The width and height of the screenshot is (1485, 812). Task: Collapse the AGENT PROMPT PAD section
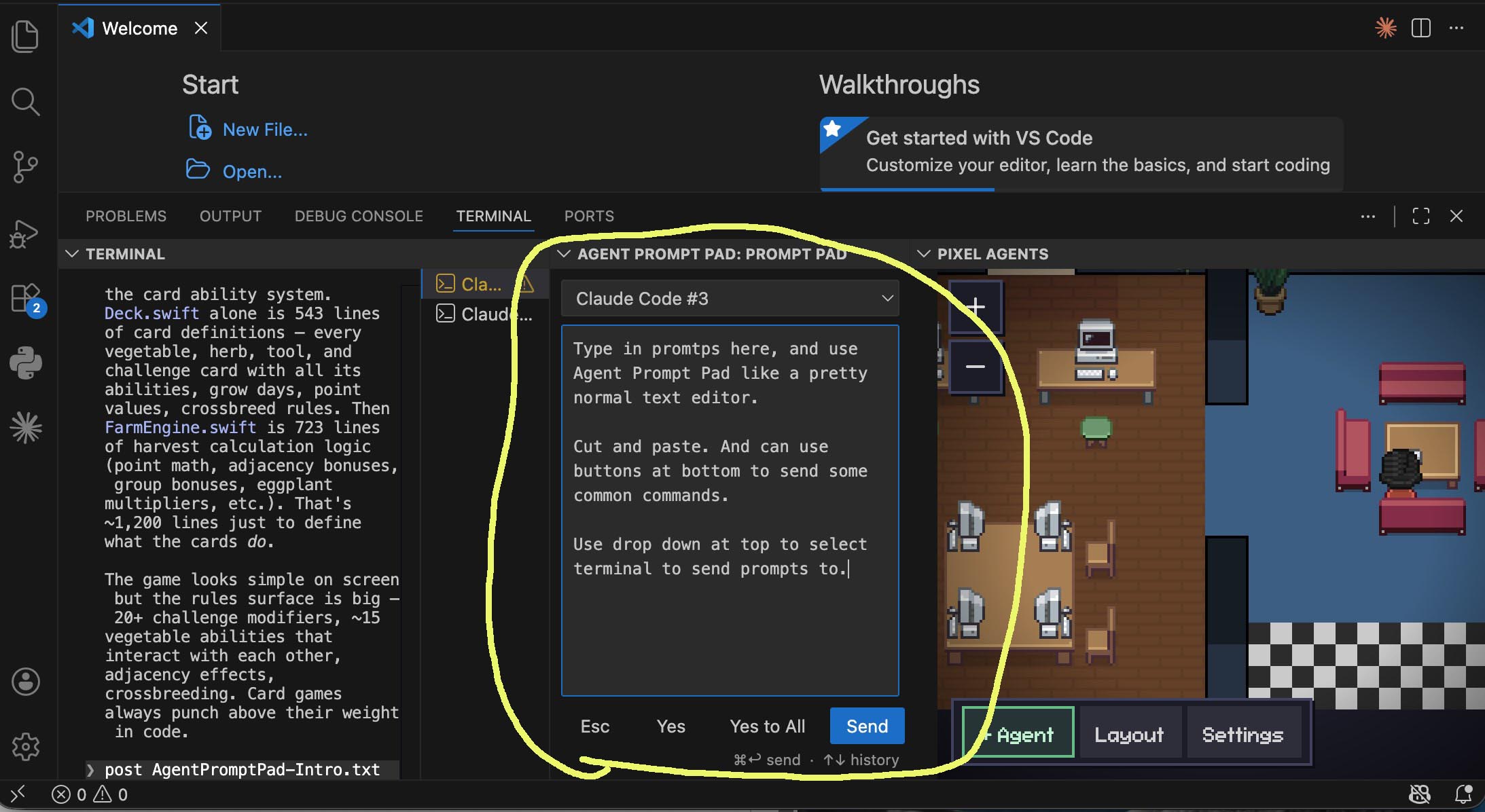(565, 254)
